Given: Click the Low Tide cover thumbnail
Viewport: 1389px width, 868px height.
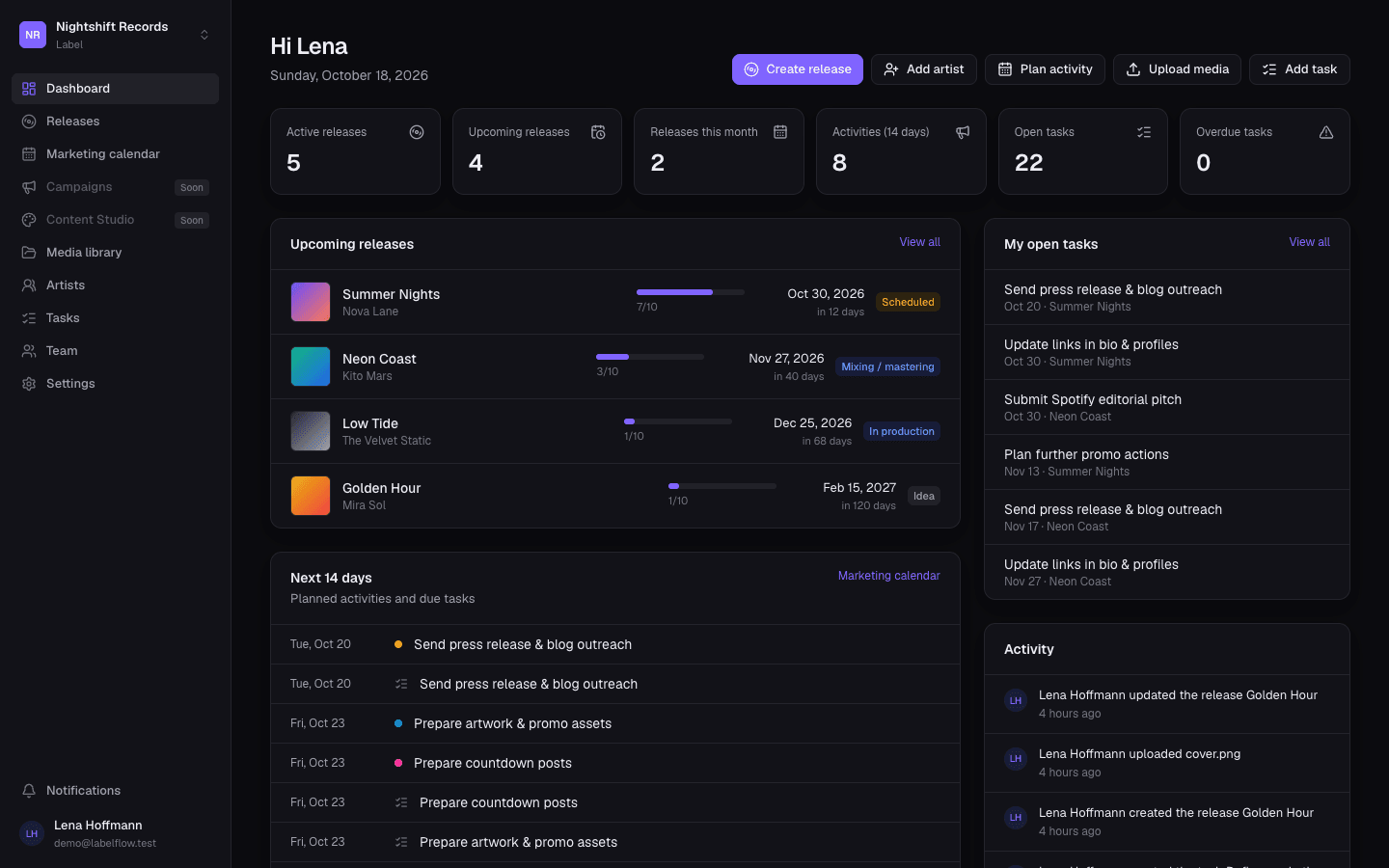Looking at the screenshot, I should point(311,431).
